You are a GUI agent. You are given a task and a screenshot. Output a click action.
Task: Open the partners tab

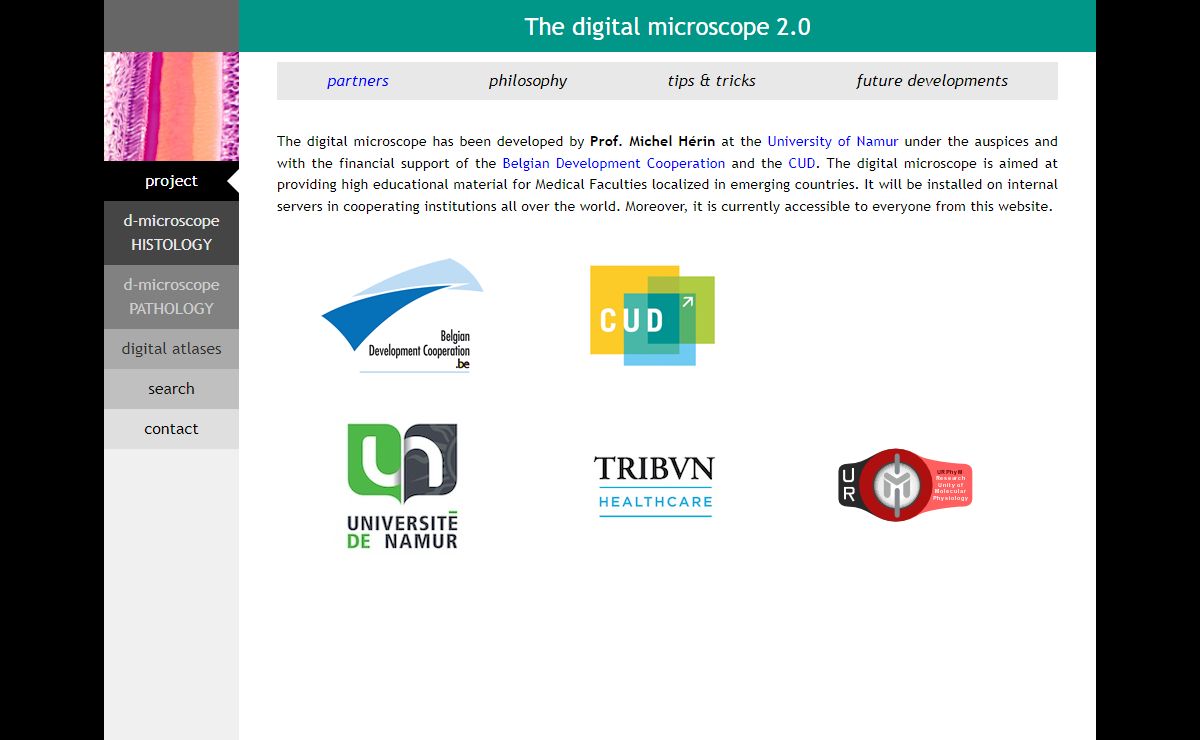pyautogui.click(x=357, y=81)
